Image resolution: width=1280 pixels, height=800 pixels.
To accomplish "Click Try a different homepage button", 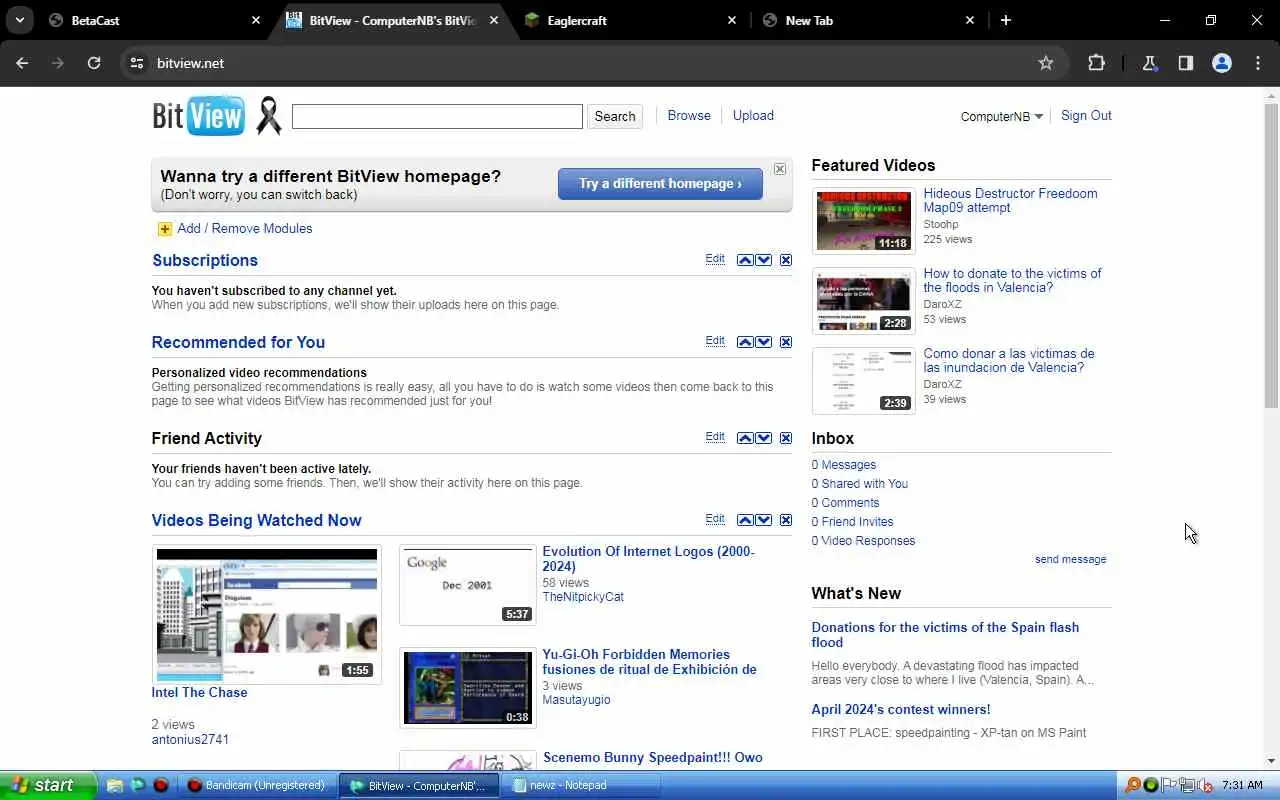I will click(660, 184).
